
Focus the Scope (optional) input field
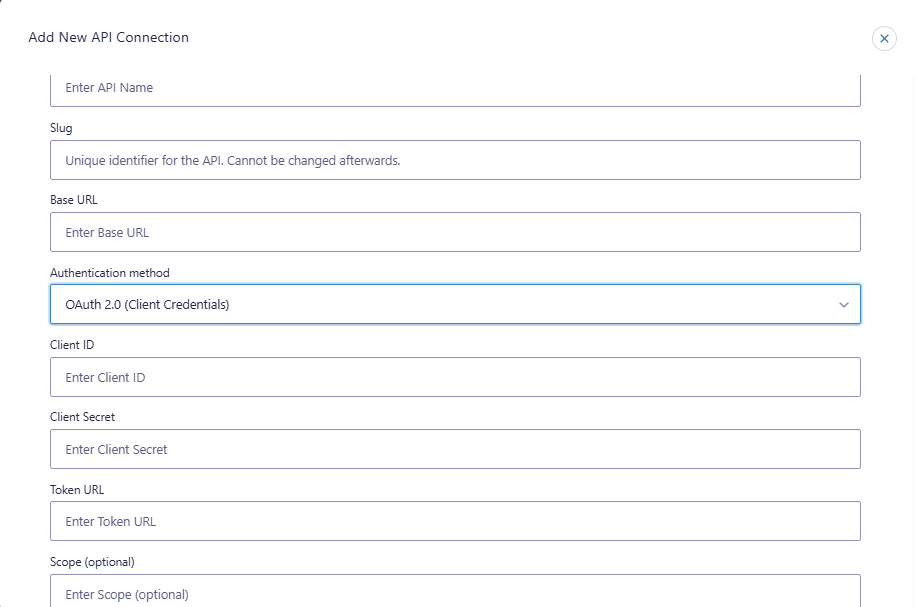455,593
